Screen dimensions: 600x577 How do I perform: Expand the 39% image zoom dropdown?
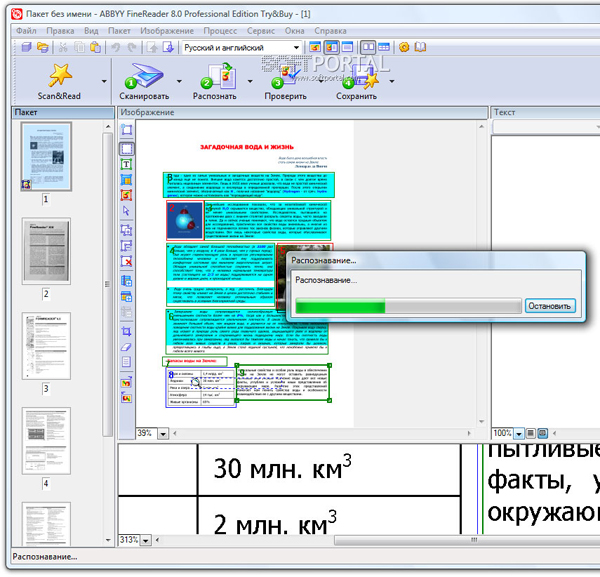(163, 434)
